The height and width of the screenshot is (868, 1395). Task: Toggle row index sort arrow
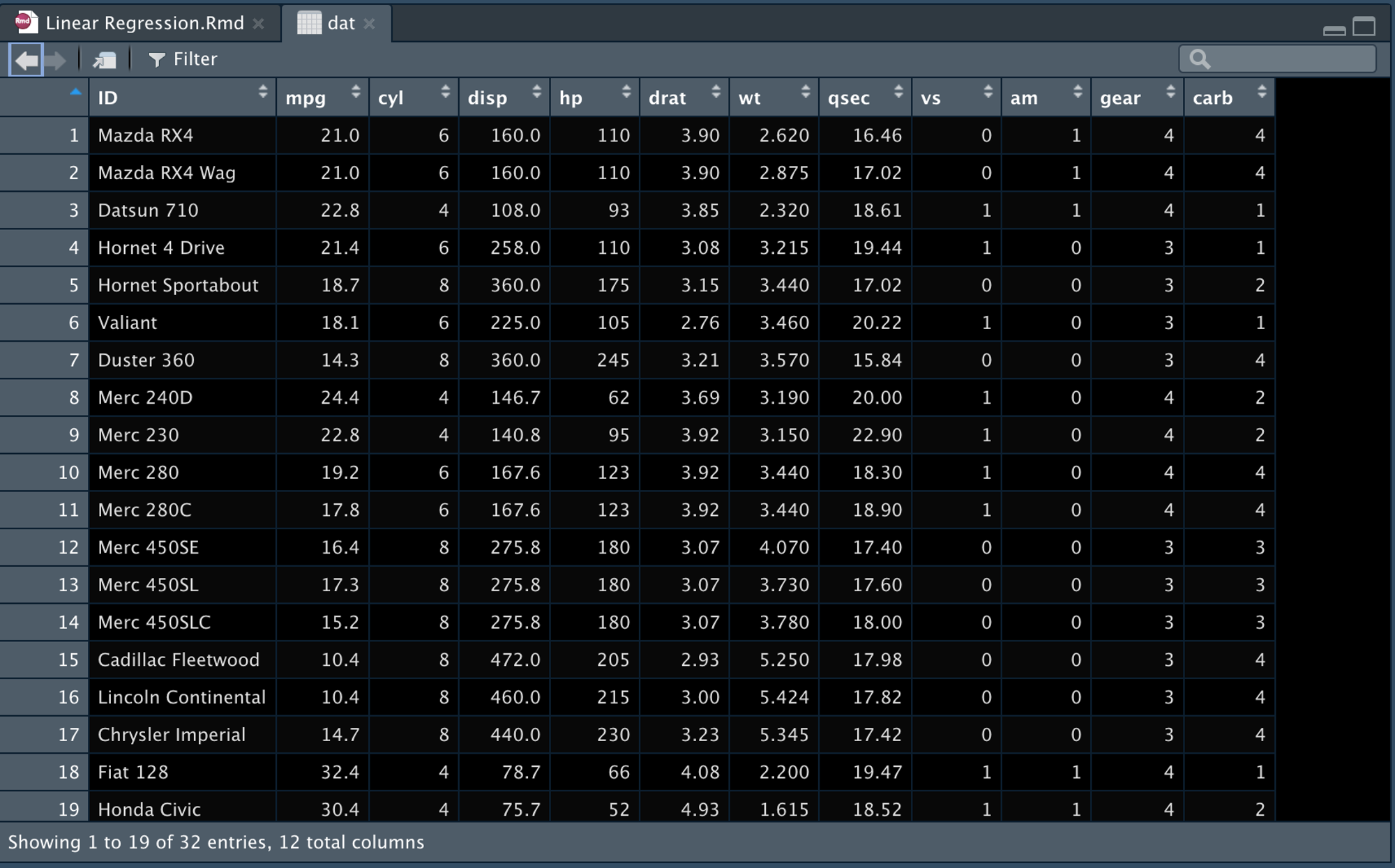coord(75,91)
